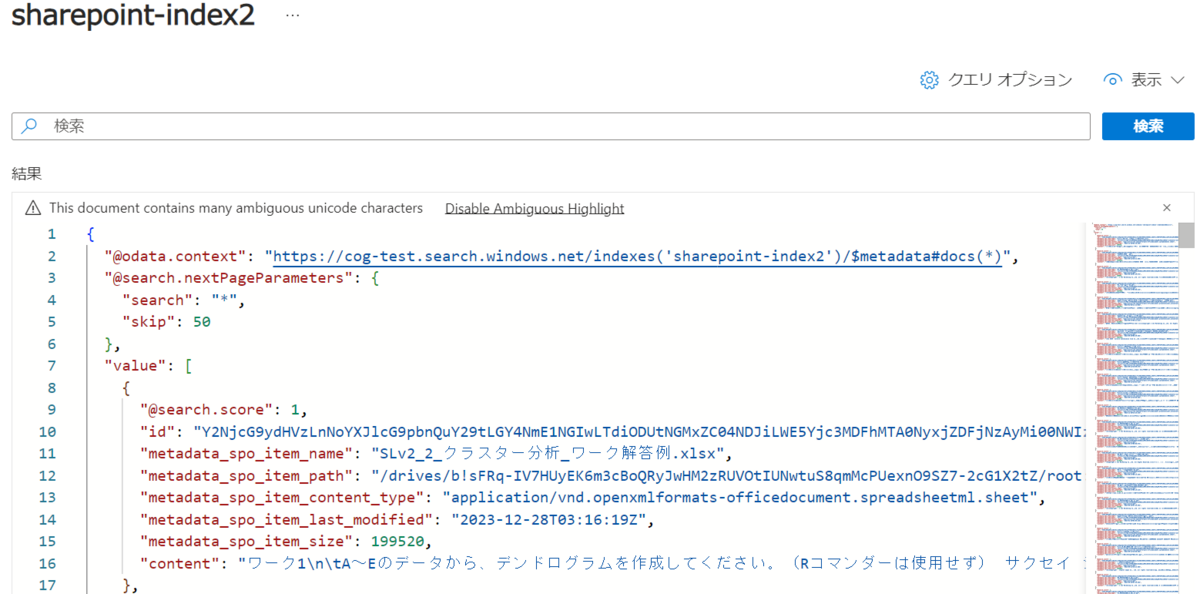The width and height of the screenshot is (1200, 594).
Task: Click the "search": "*" line
Action: (x=183, y=300)
